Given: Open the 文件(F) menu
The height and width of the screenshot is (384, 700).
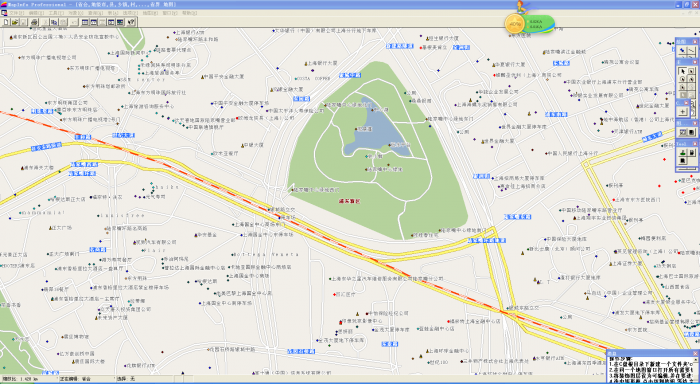Looking at the screenshot, I should point(17,13).
